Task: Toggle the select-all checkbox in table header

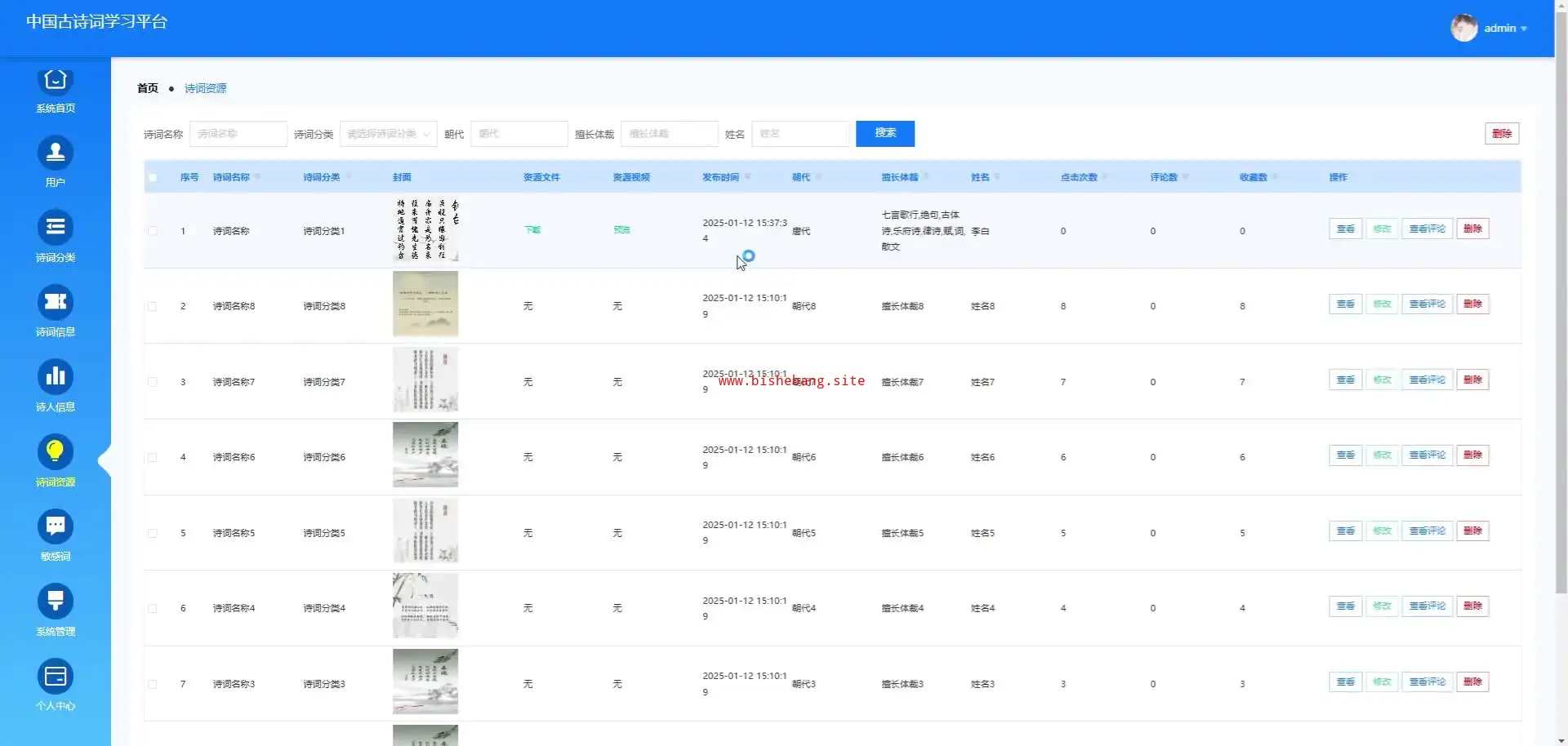Action: click(153, 177)
